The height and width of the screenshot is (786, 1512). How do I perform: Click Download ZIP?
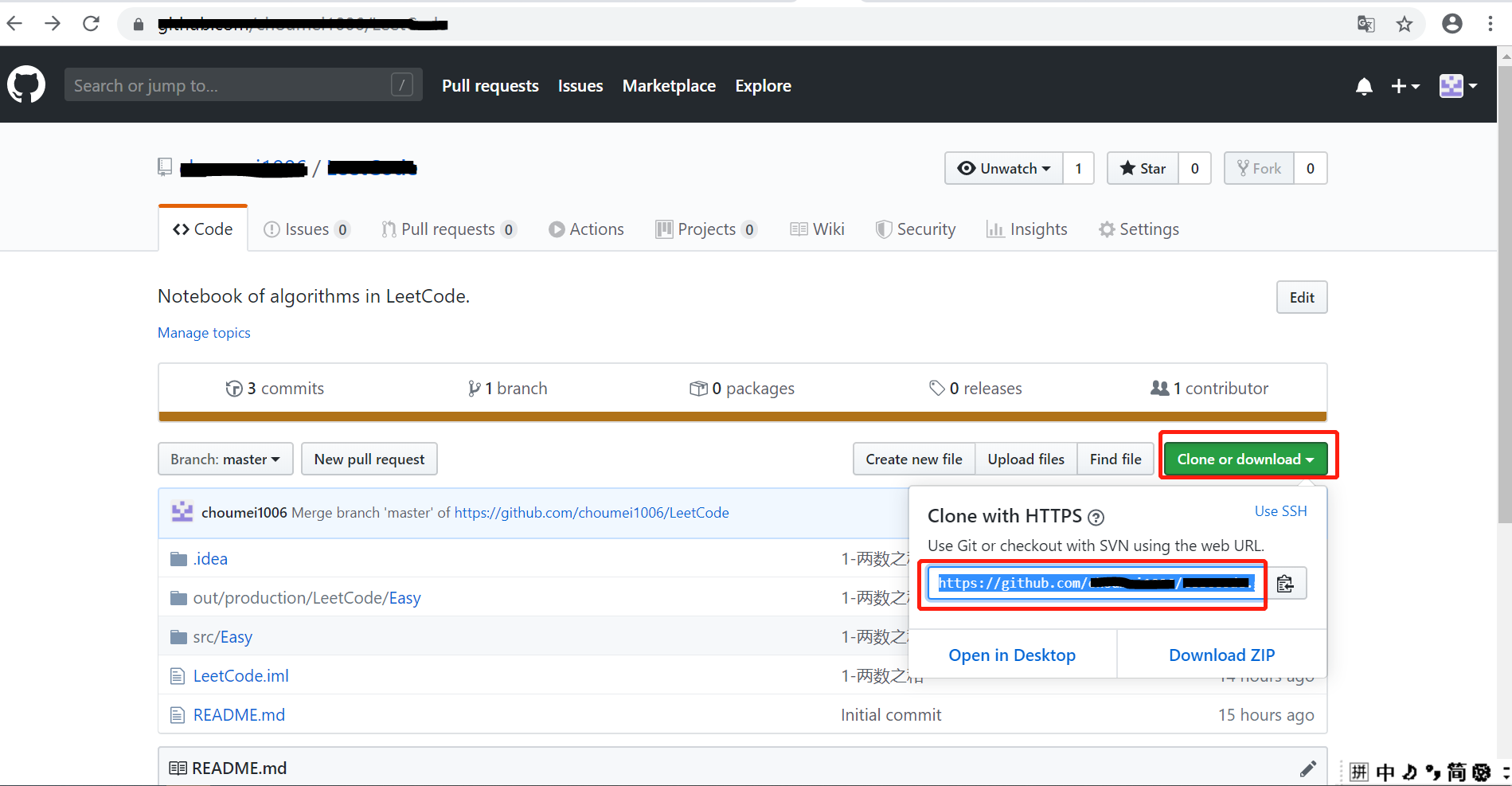pyautogui.click(x=1222, y=655)
